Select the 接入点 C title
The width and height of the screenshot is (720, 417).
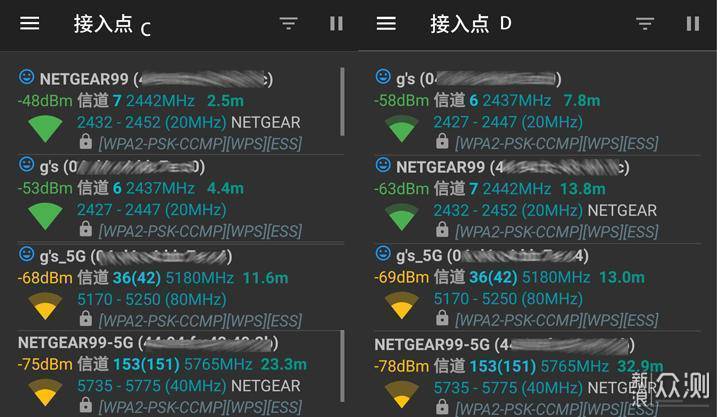coord(112,25)
